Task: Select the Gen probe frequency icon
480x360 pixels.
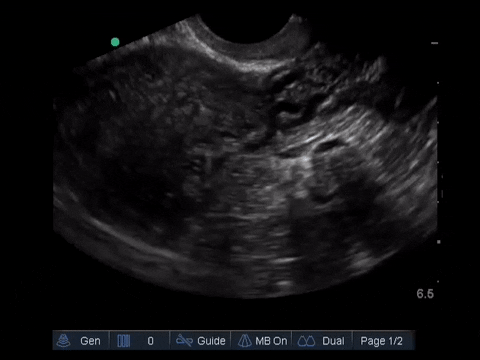Action: pos(63,341)
